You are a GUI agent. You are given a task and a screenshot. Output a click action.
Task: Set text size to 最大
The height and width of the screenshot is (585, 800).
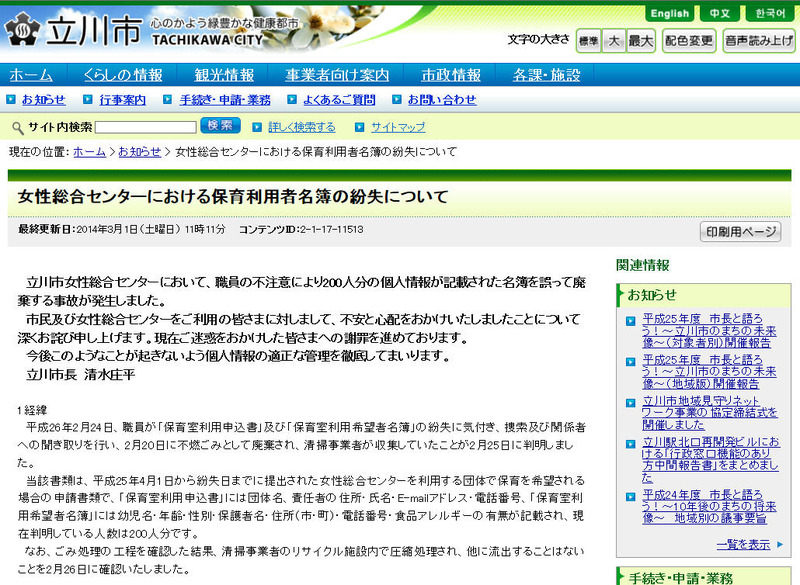coord(641,40)
